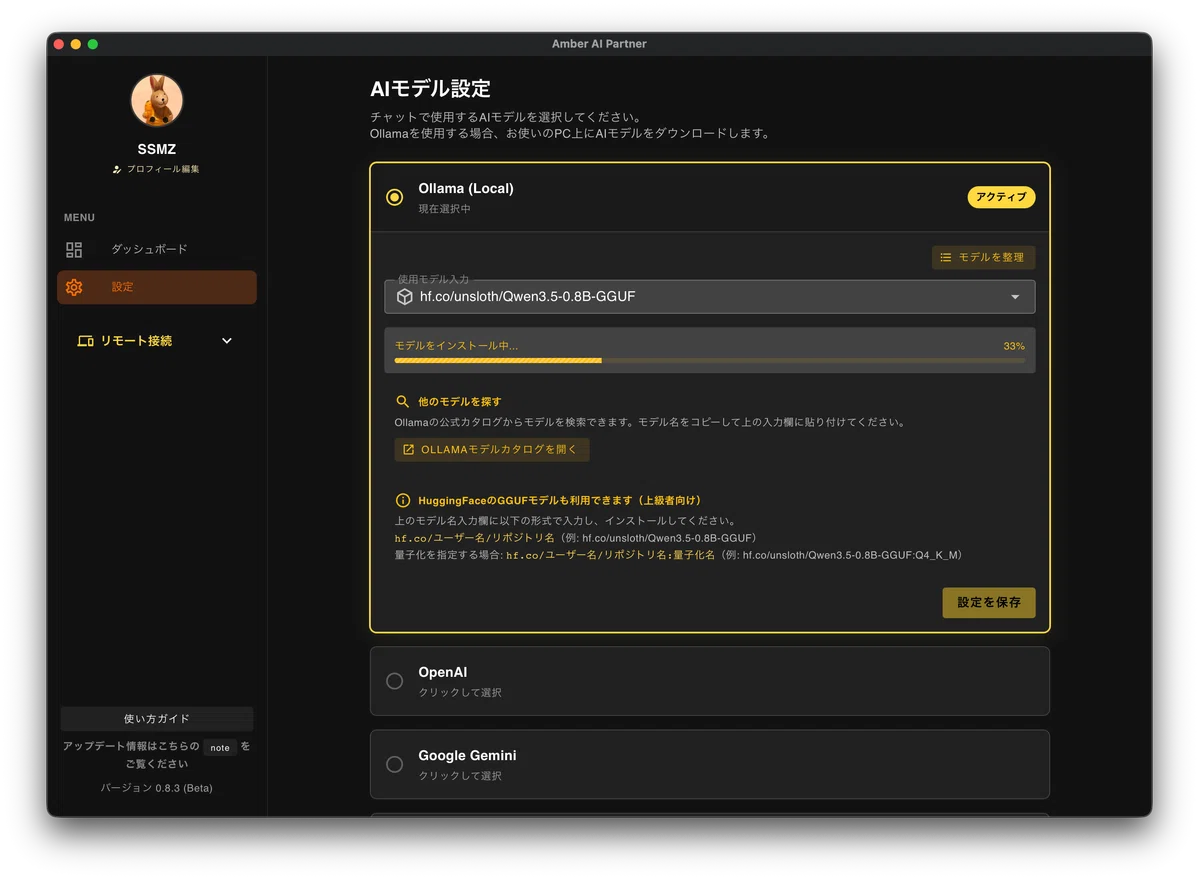Click the SSMZ username

[x=157, y=149]
